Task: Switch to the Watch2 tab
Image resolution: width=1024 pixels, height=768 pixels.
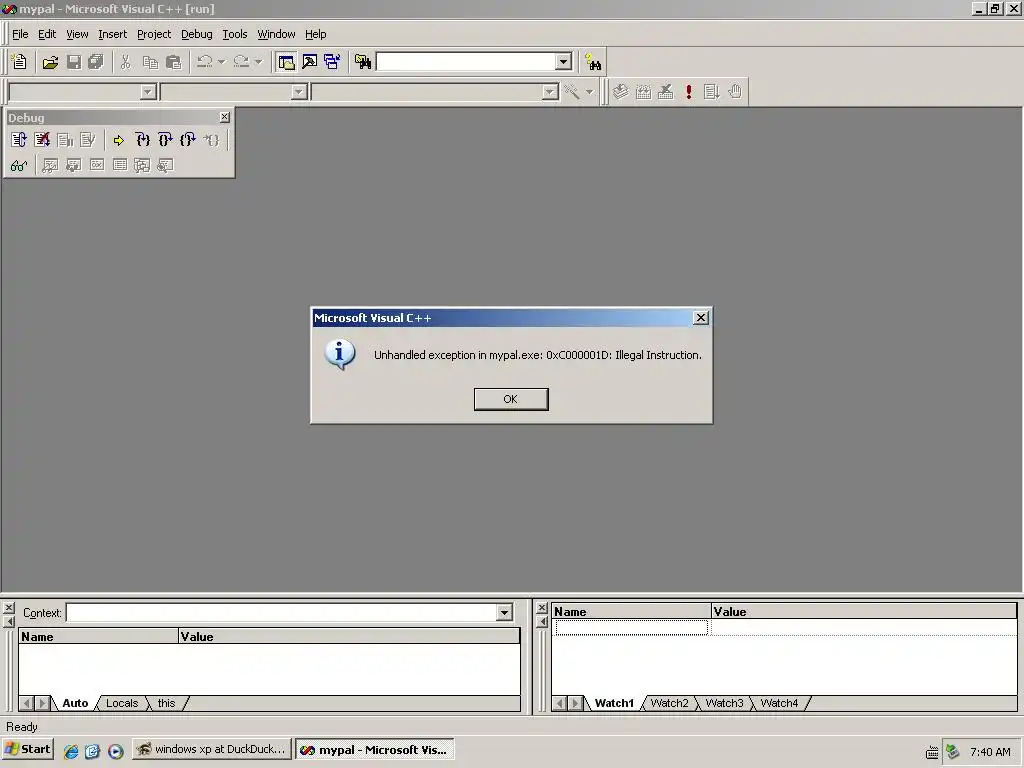Action: click(x=669, y=703)
